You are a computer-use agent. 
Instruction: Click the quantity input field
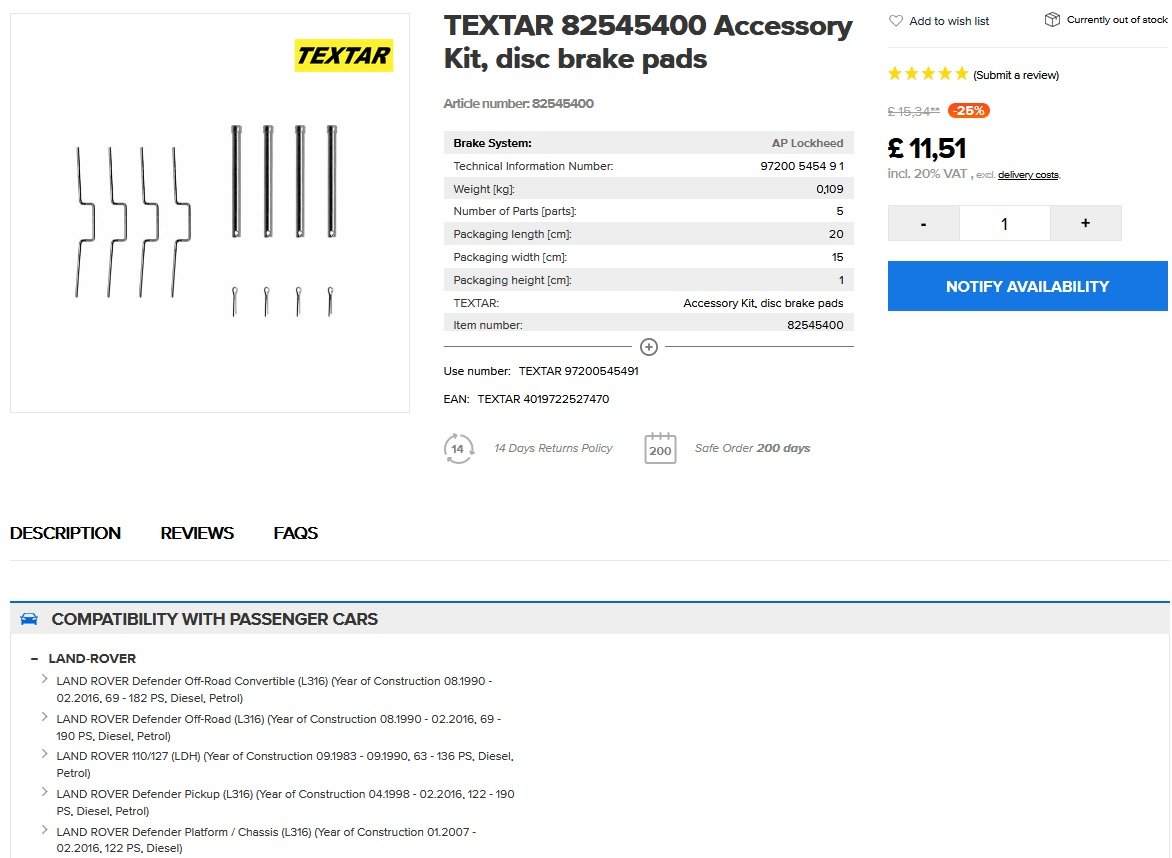pyautogui.click(x=1004, y=223)
